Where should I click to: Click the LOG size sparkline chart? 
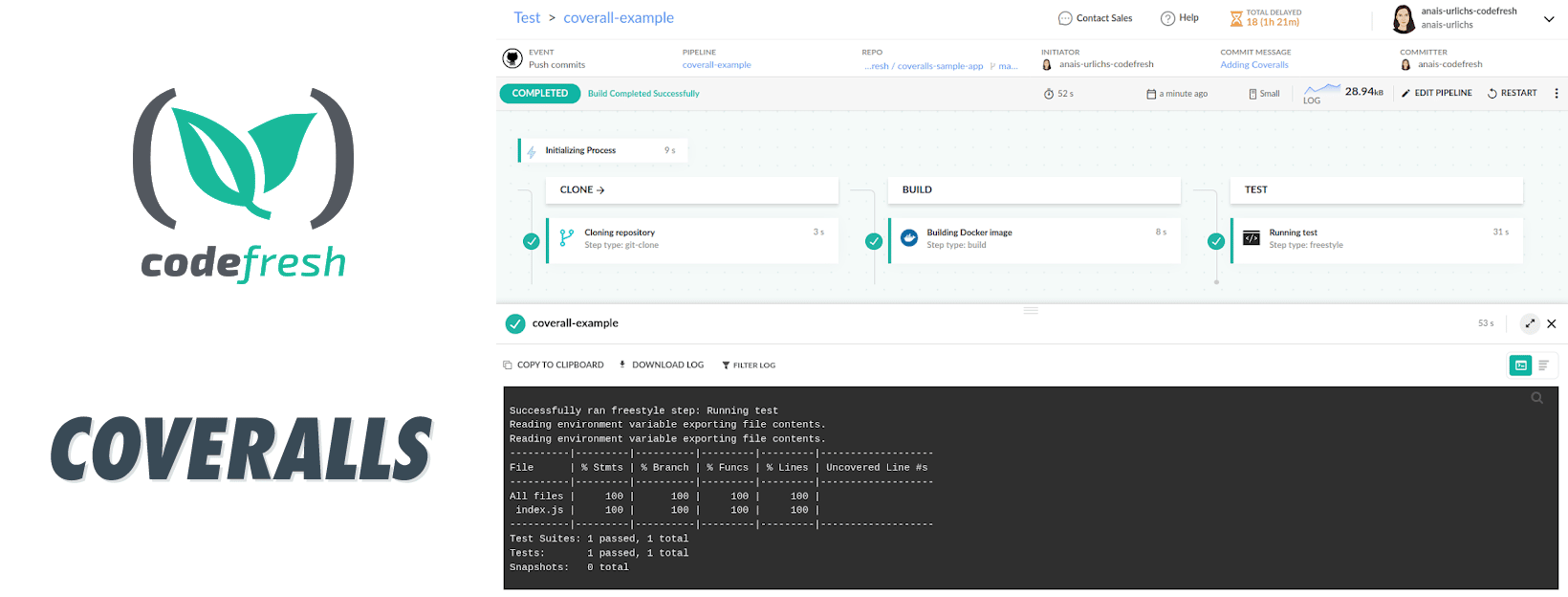pos(1322,89)
